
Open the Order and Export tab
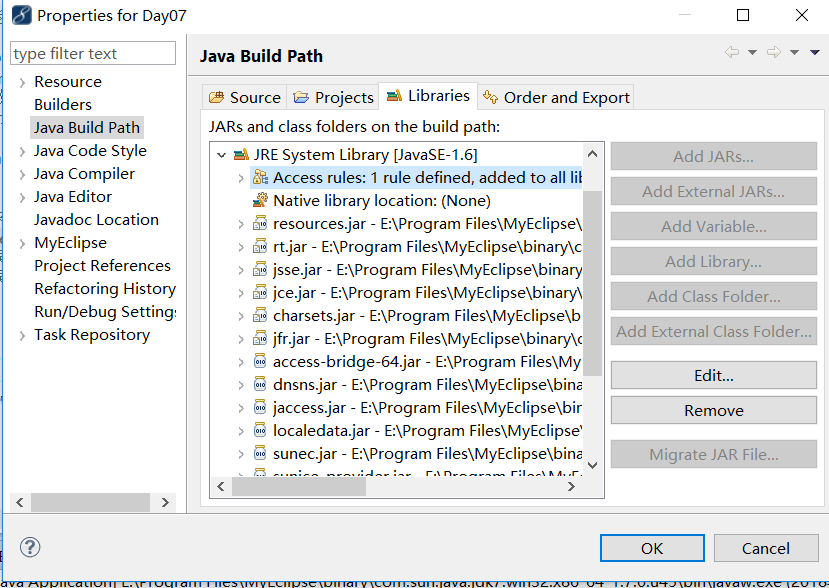[556, 97]
